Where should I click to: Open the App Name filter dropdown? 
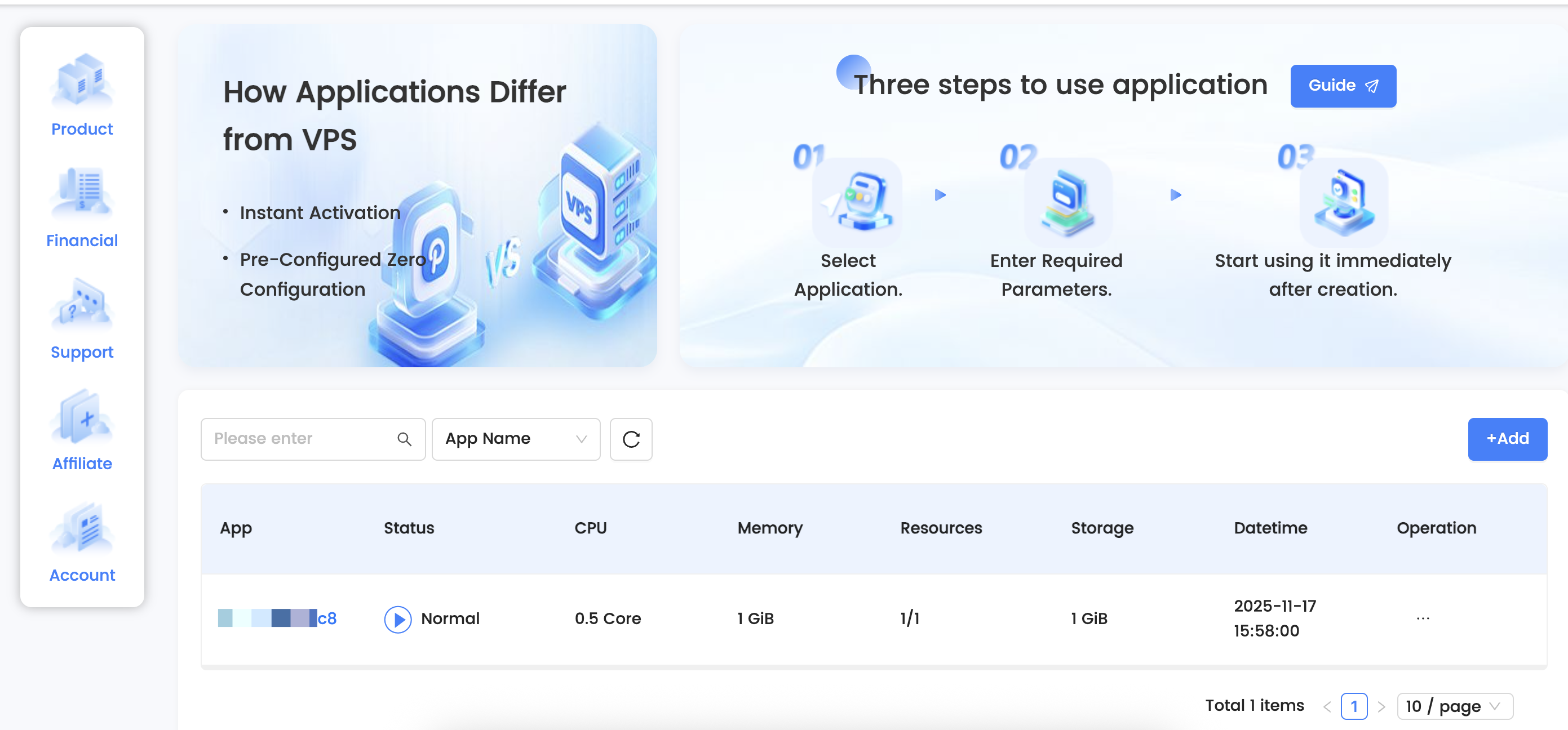516,439
